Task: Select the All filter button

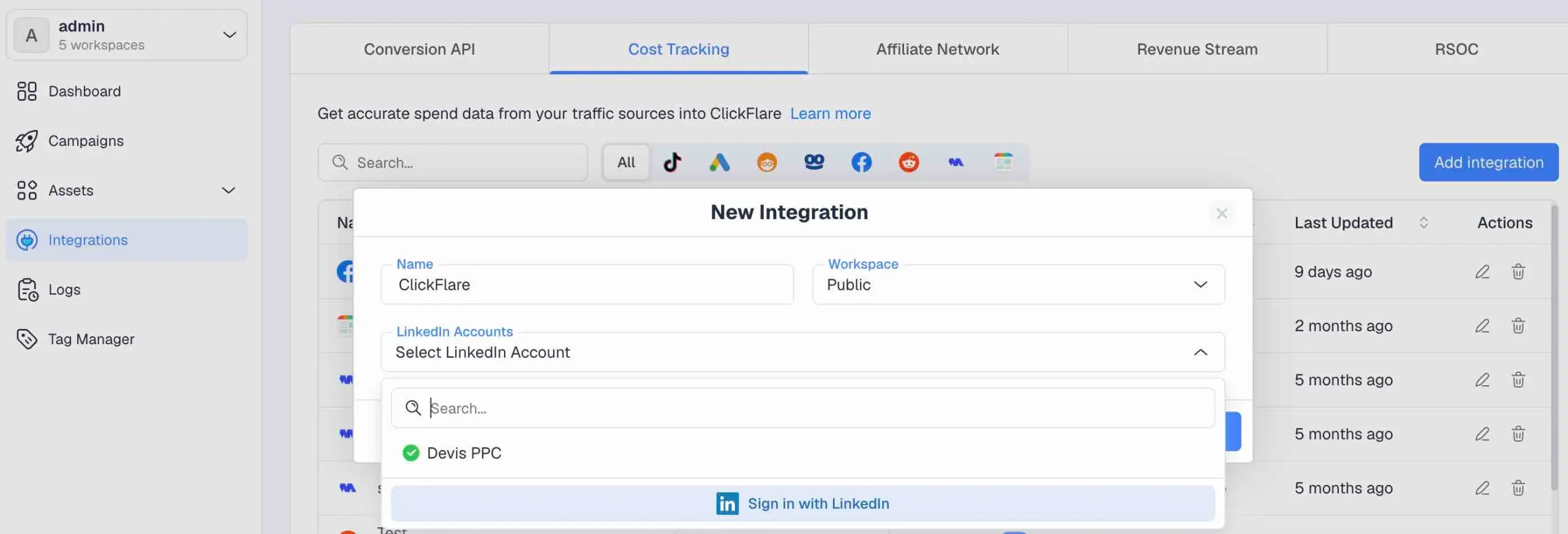Action: [x=626, y=162]
